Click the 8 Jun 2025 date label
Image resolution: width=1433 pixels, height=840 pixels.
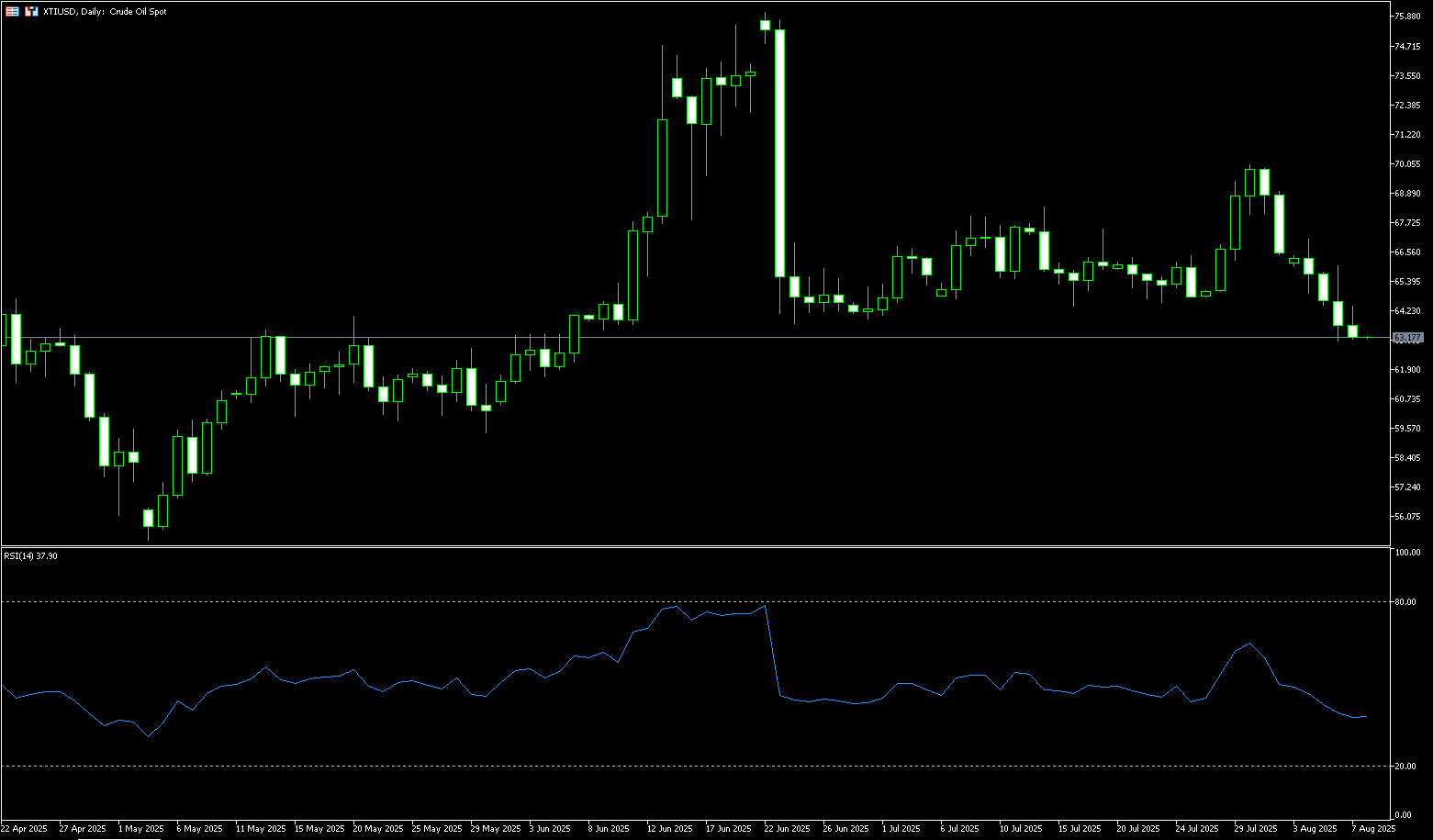(609, 828)
